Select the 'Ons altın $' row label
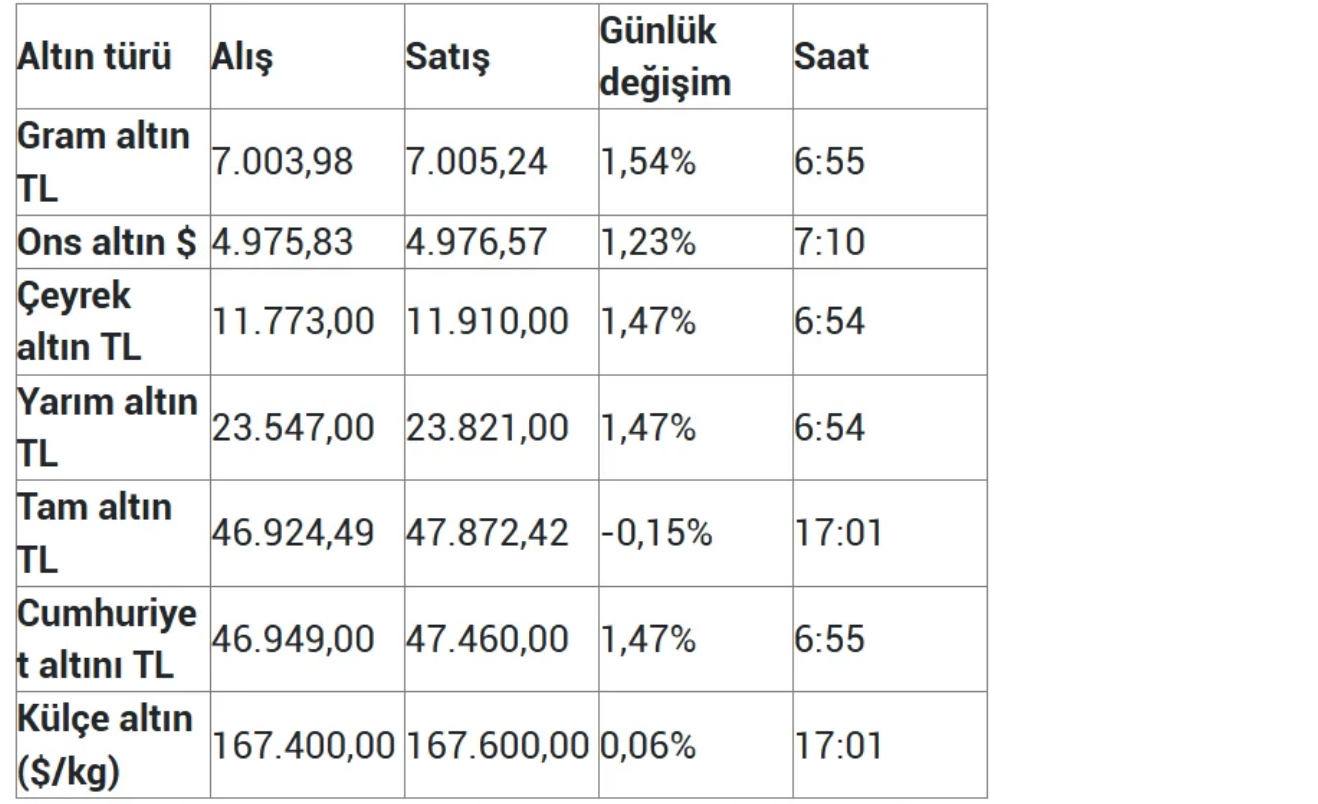The image size is (1318, 804). [x=107, y=242]
